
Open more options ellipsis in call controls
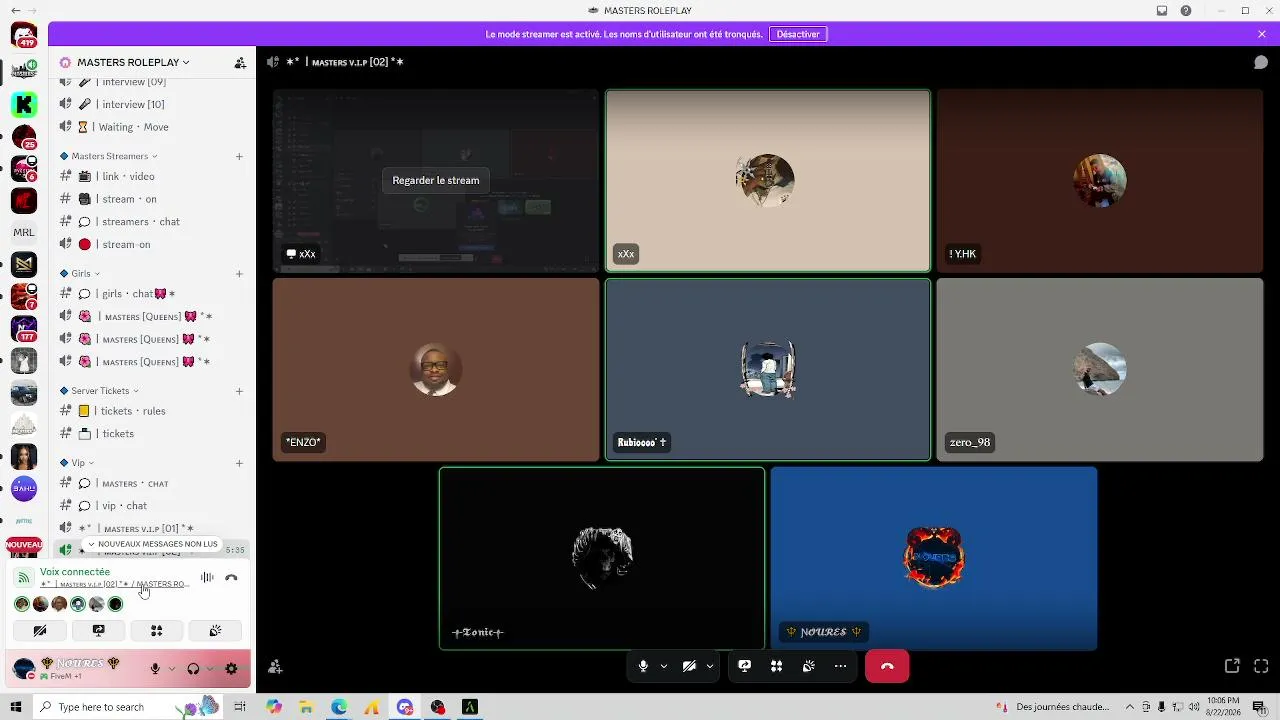pyautogui.click(x=840, y=666)
